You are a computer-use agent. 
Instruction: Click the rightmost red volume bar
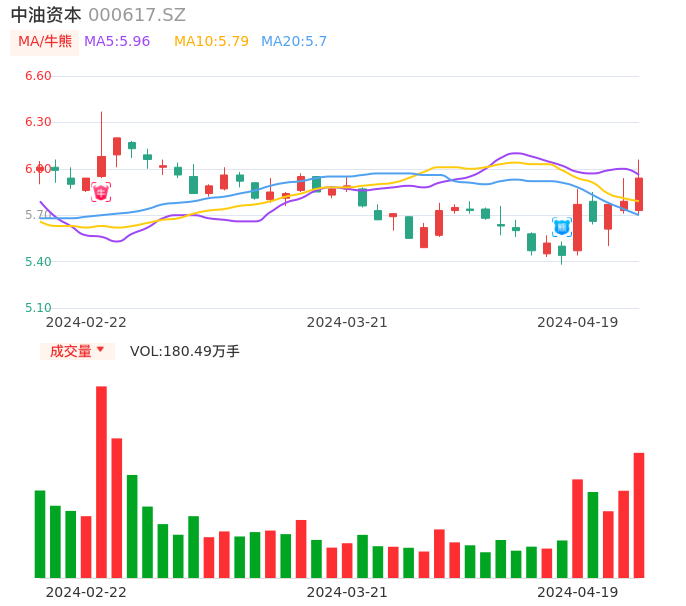pyautogui.click(x=639, y=515)
